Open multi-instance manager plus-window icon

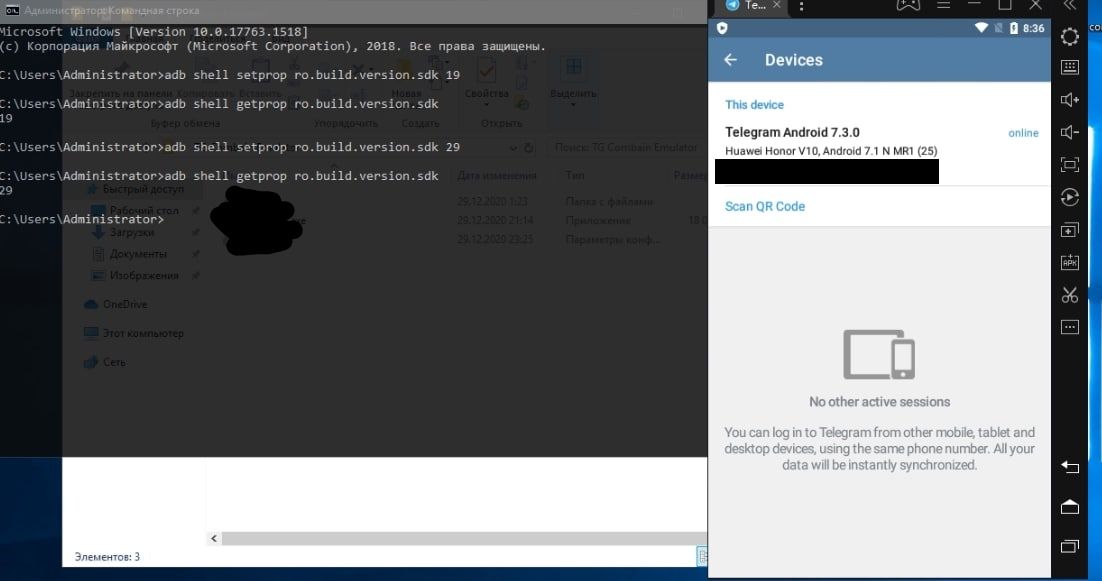point(1070,230)
